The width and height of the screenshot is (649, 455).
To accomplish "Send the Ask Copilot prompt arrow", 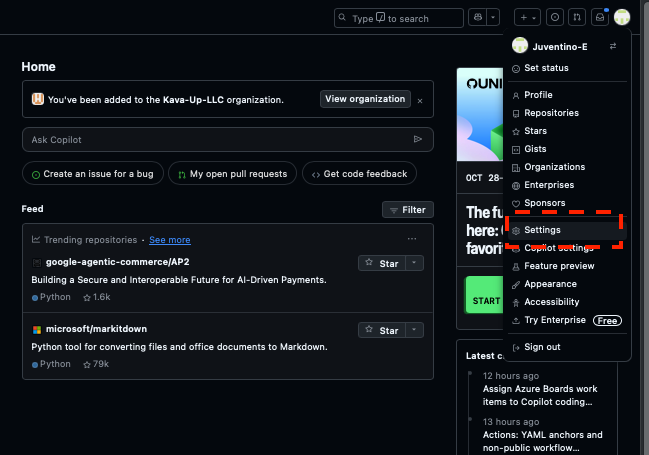I will tap(418, 140).
